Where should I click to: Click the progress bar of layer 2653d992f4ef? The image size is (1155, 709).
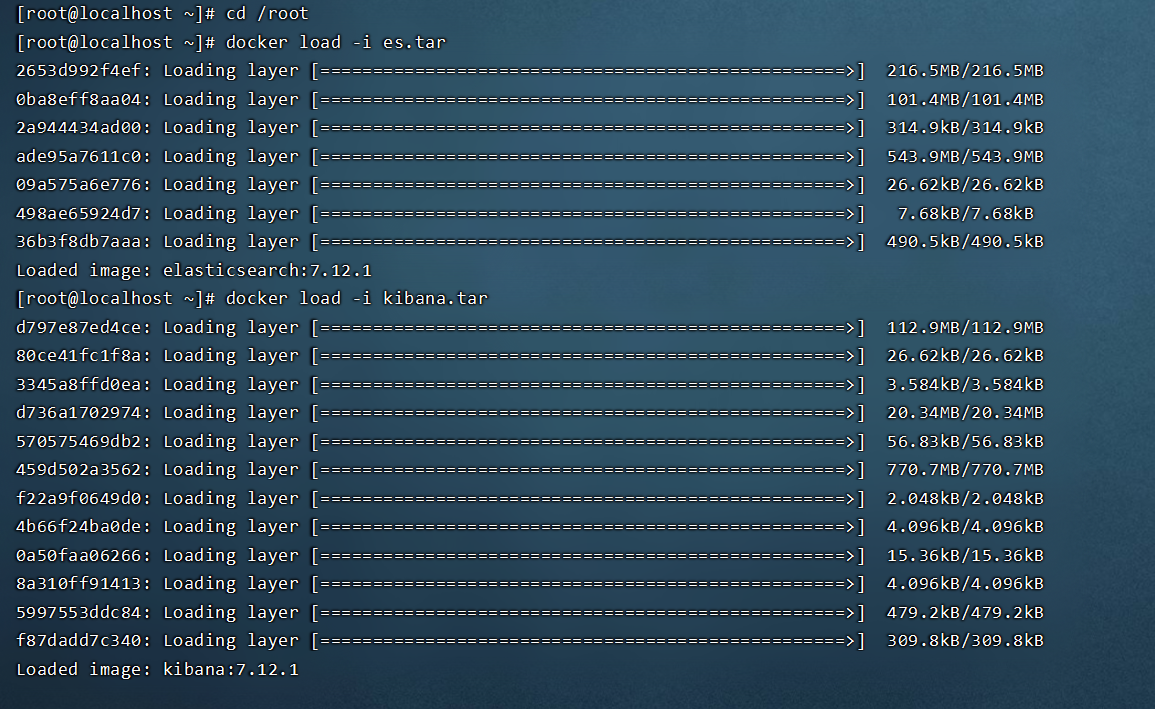[x=588, y=71]
